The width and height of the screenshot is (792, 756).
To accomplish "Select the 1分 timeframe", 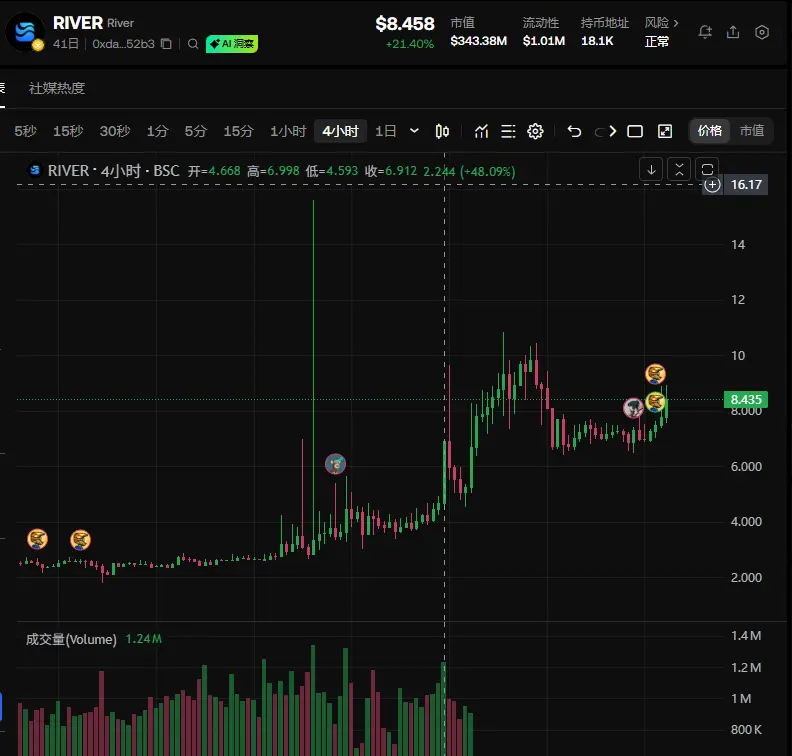I will click(x=157, y=131).
